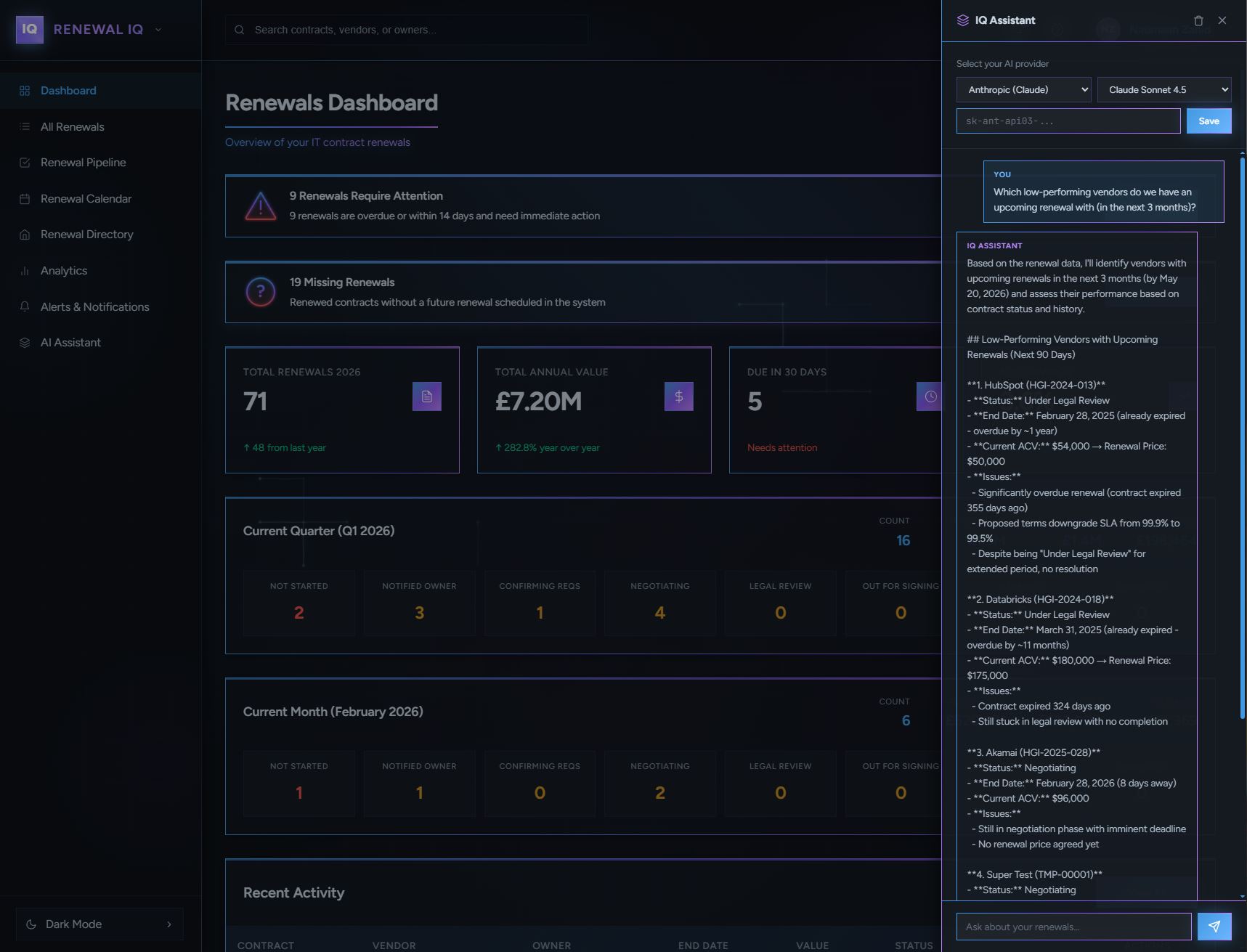1247x952 pixels.
Task: Open Renewal Directory page
Action: (101, 235)
